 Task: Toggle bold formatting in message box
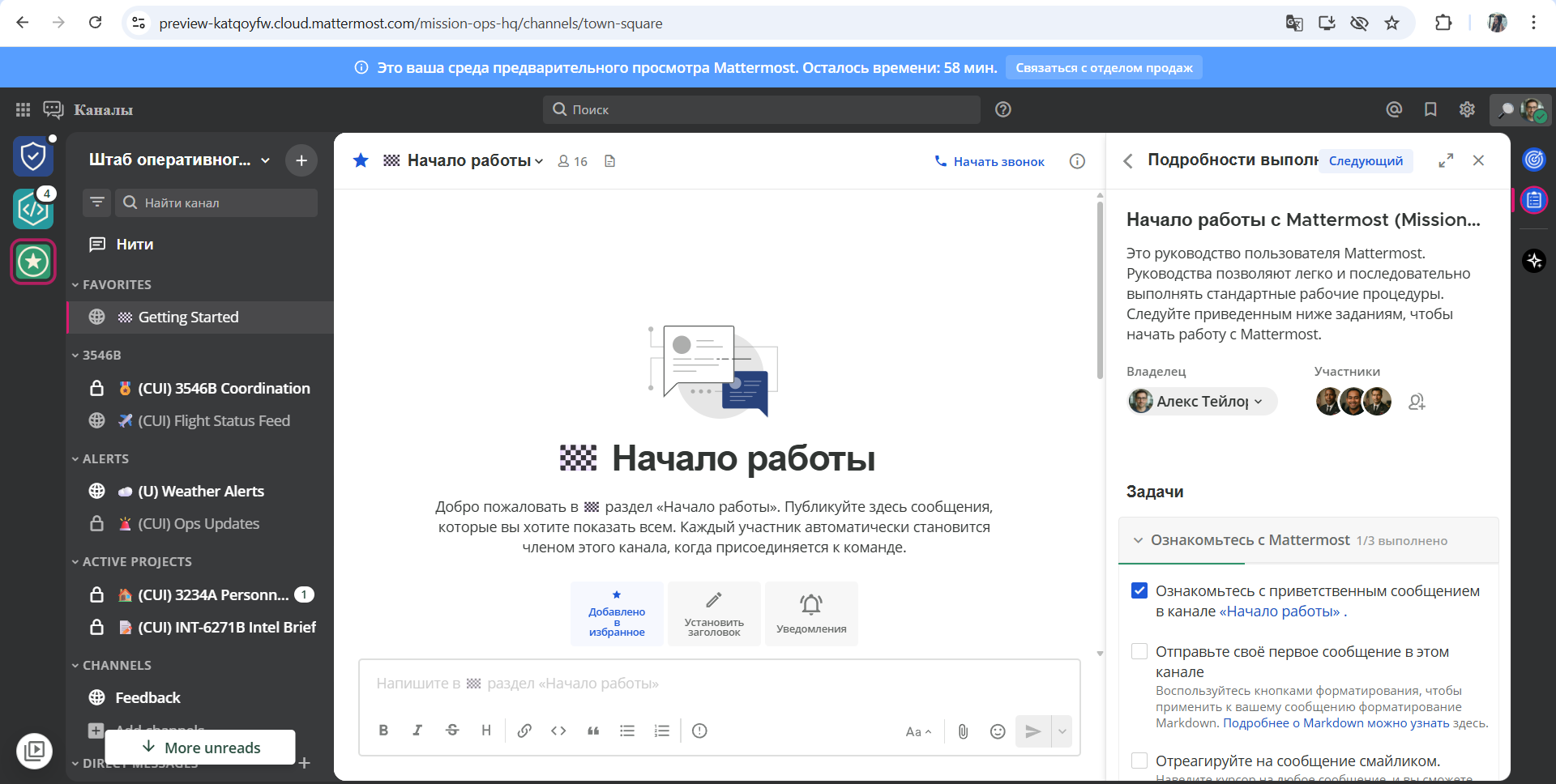pyautogui.click(x=383, y=730)
